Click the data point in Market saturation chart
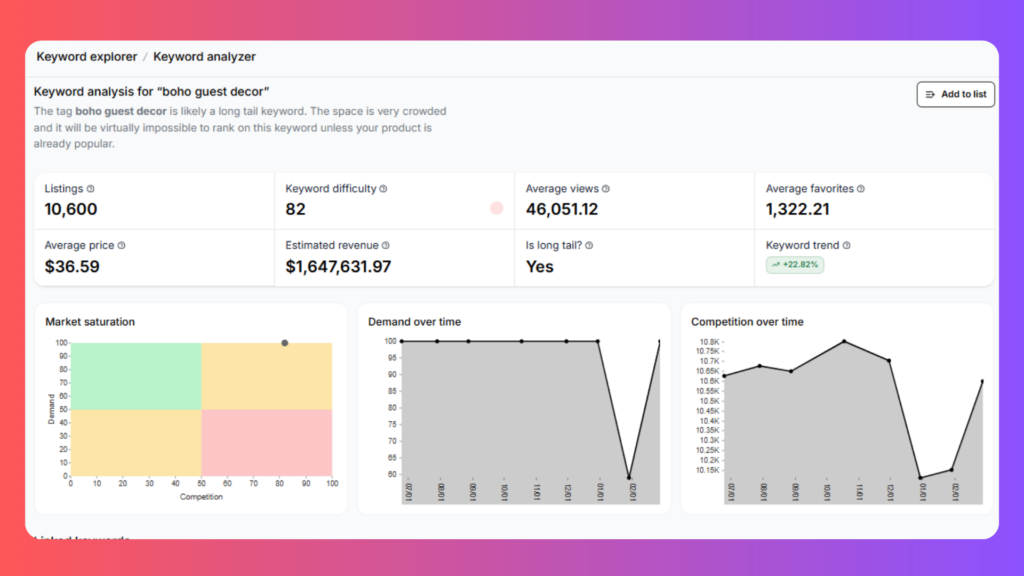This screenshot has width=1024, height=576. (285, 343)
